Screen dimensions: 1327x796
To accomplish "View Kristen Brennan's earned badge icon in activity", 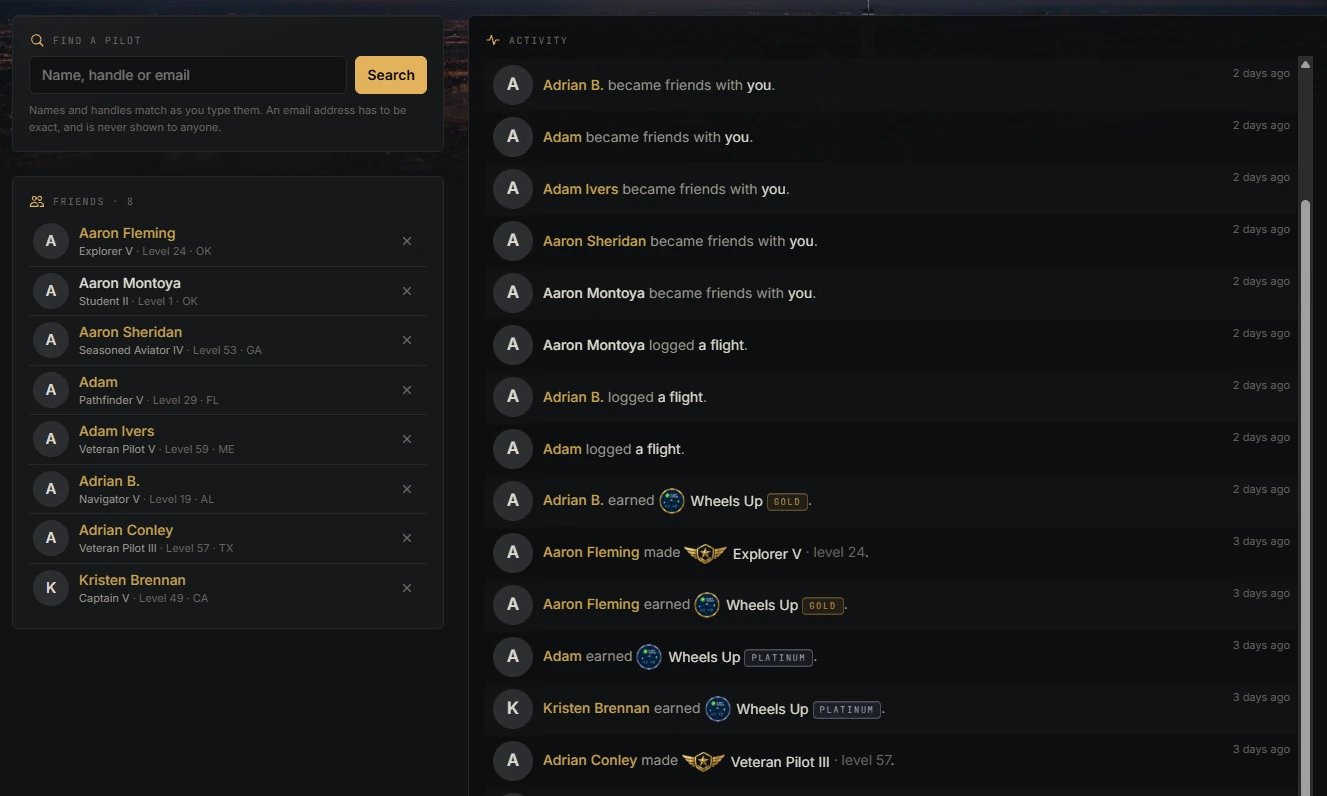I will point(718,709).
